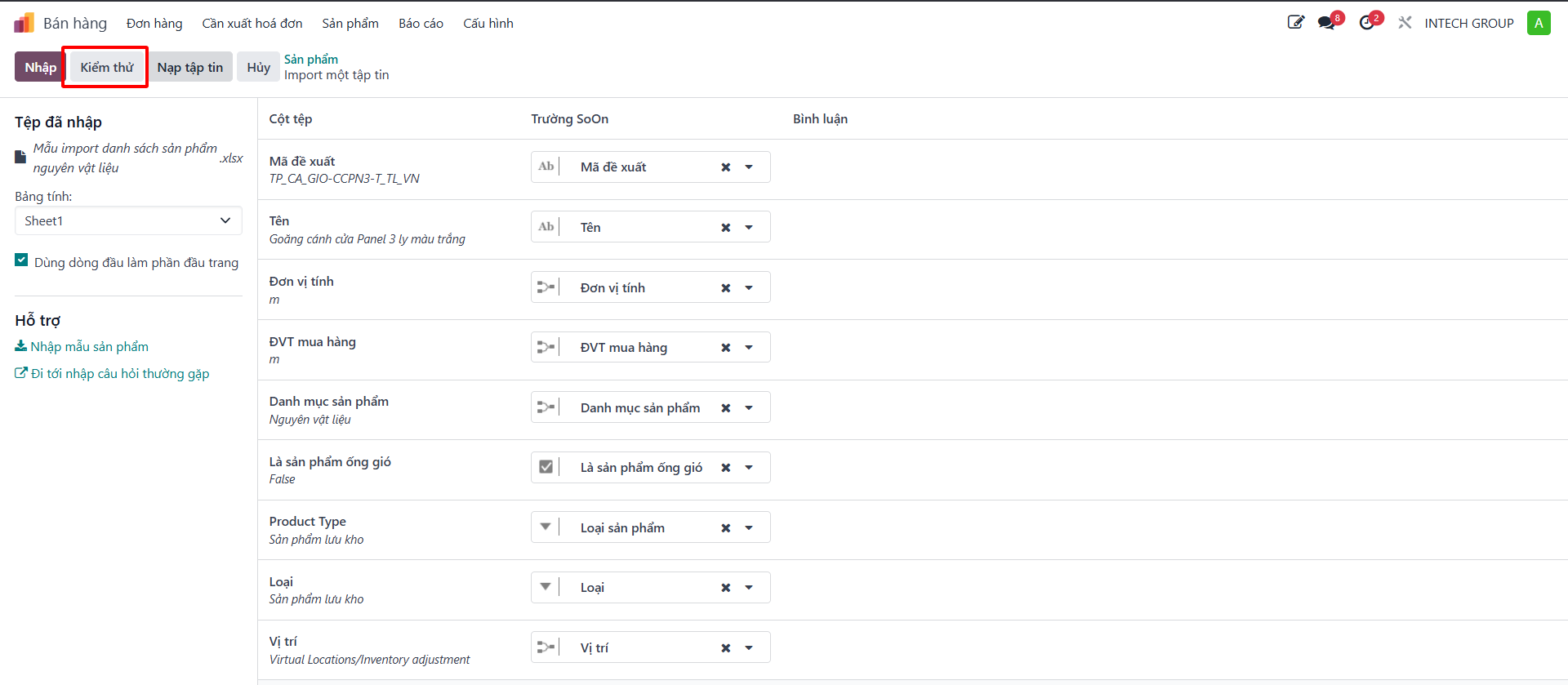Expand the Loại sản phẩm field dropdown arrow
Screen dimensions: 1568x685
749,528
